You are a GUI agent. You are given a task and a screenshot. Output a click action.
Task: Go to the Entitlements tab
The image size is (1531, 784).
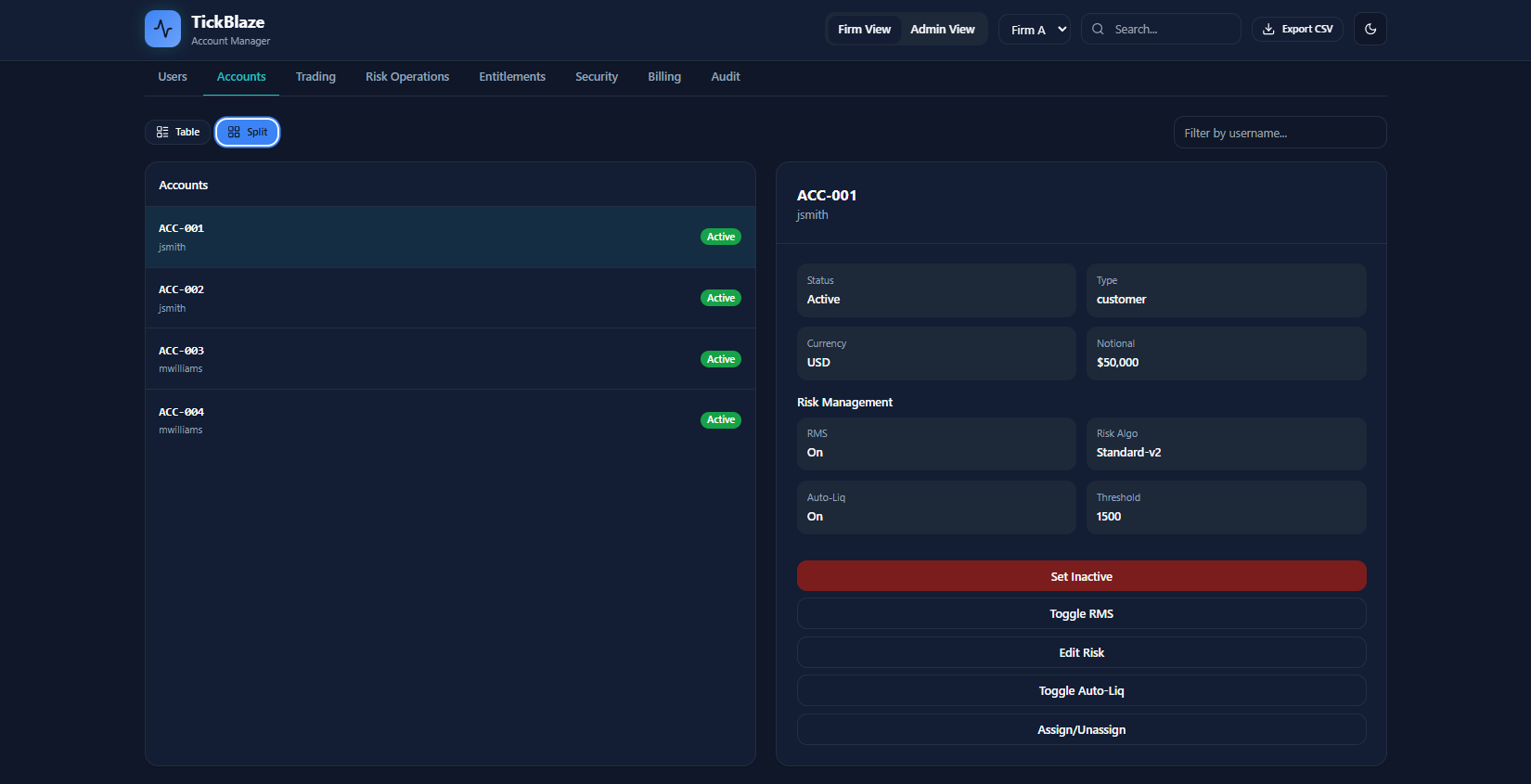pos(512,77)
